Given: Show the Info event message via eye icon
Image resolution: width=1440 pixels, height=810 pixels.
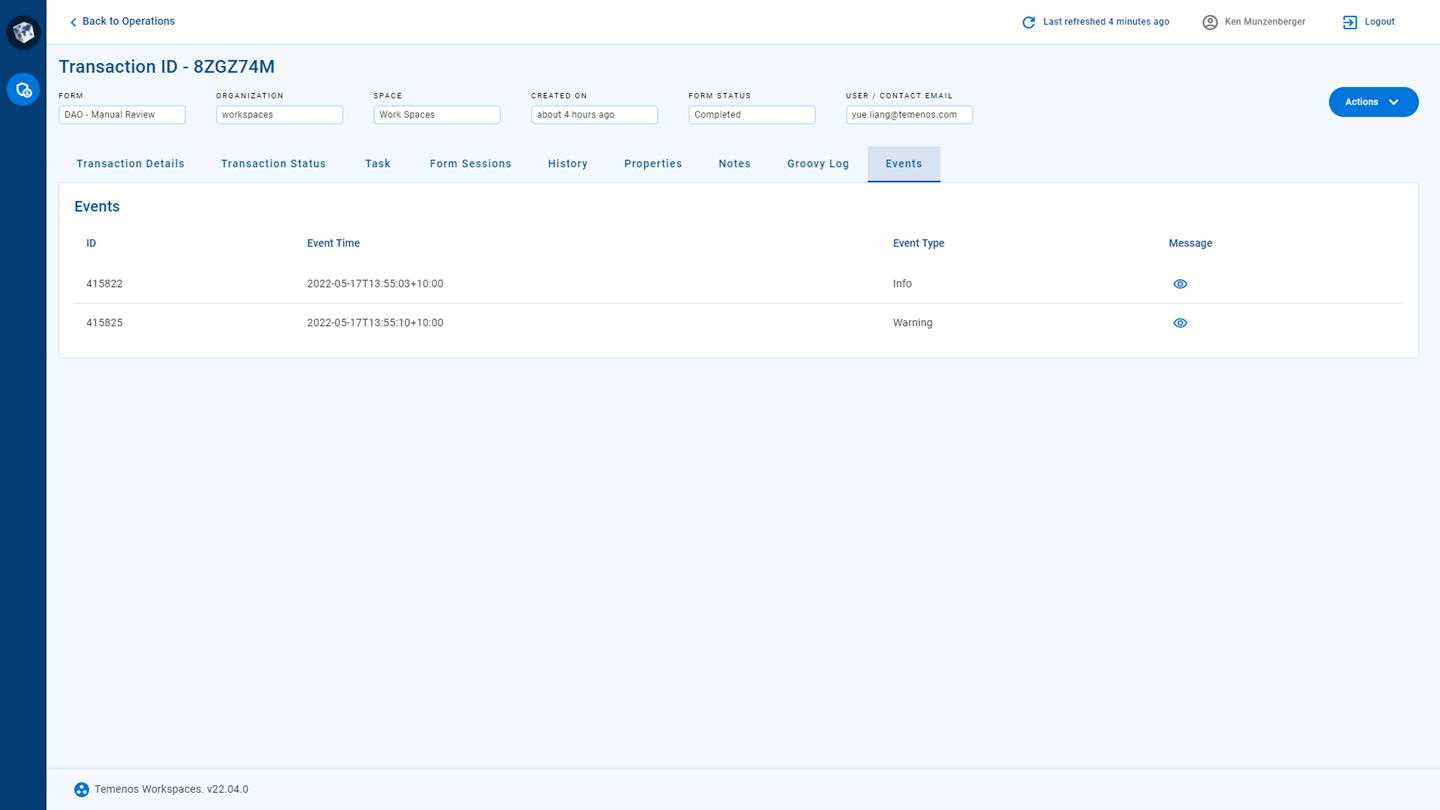Looking at the screenshot, I should (x=1180, y=284).
